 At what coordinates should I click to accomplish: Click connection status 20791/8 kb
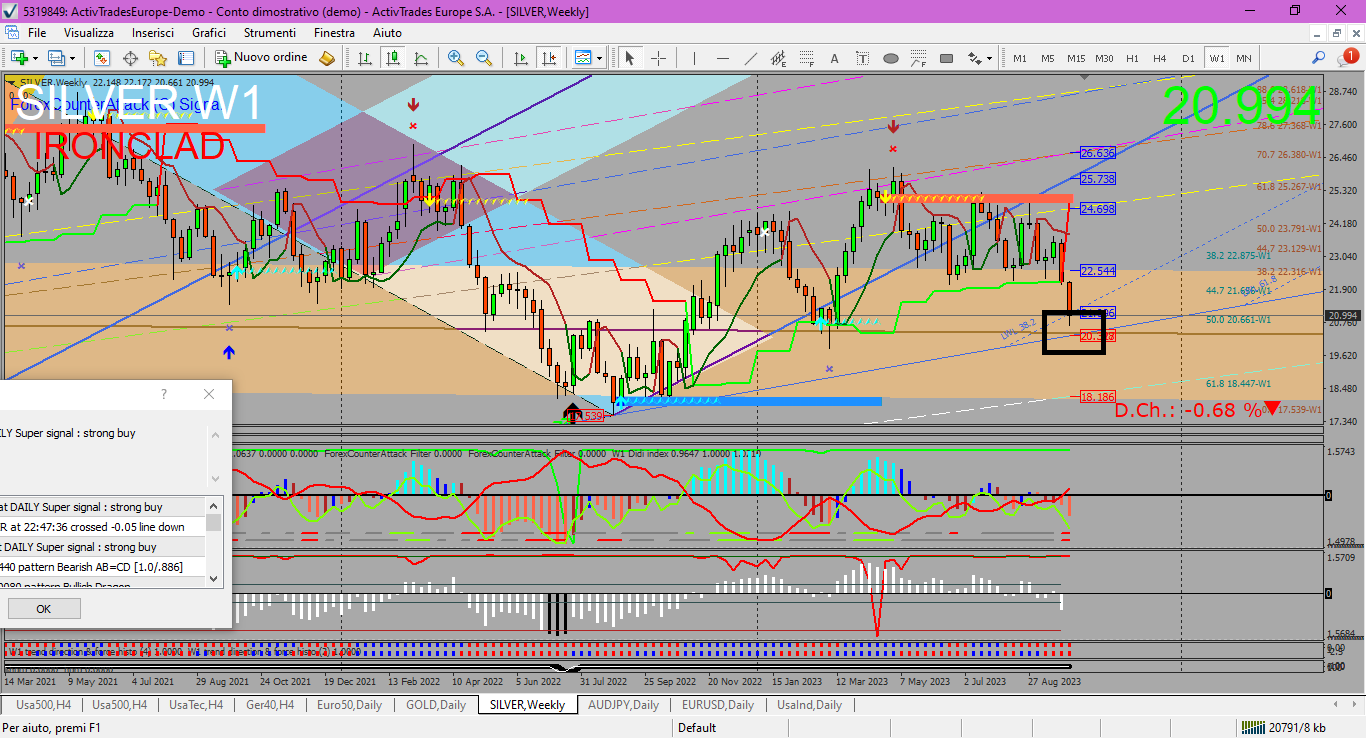point(1283,728)
